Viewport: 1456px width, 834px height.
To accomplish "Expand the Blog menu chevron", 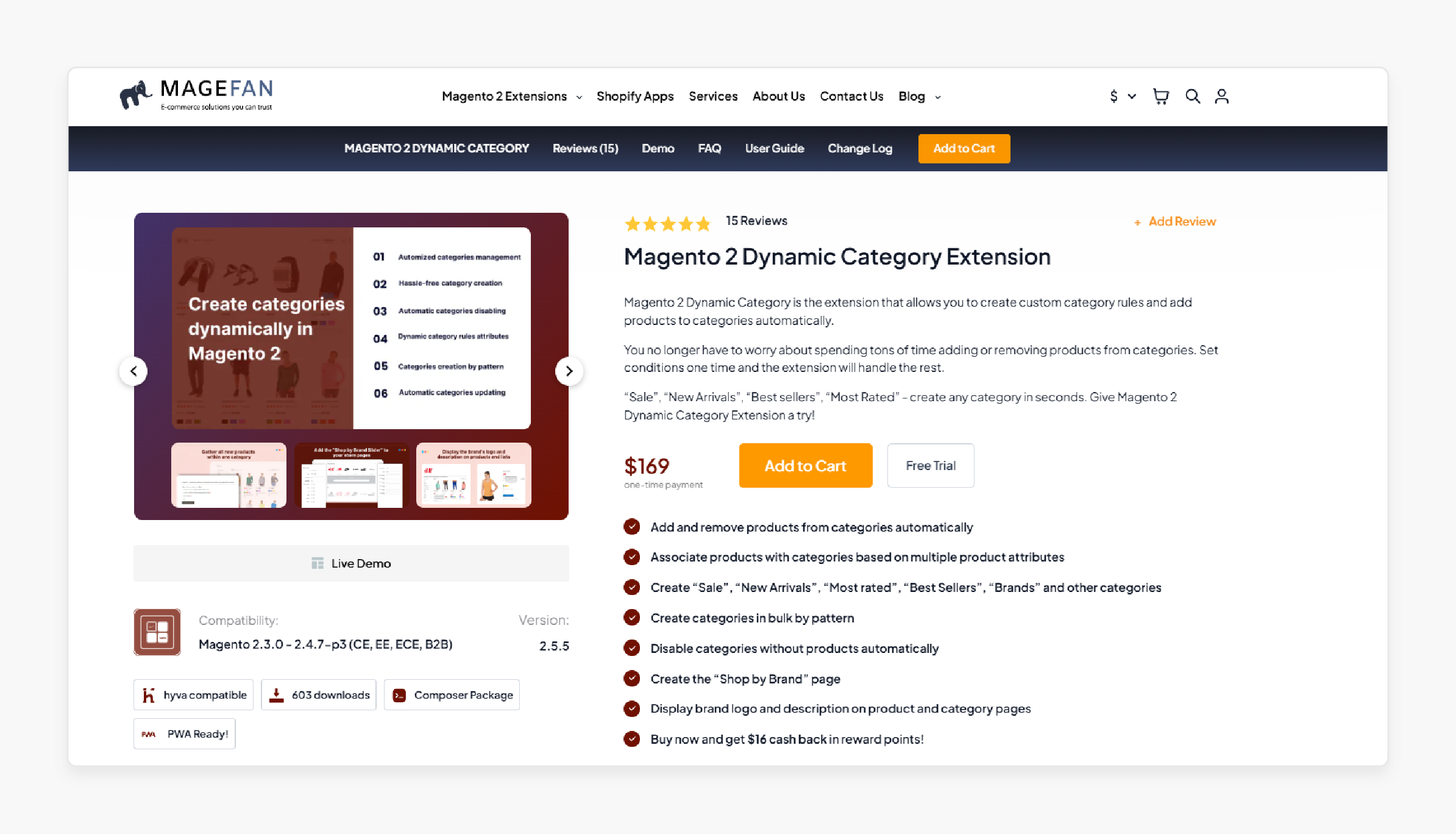I will [938, 97].
